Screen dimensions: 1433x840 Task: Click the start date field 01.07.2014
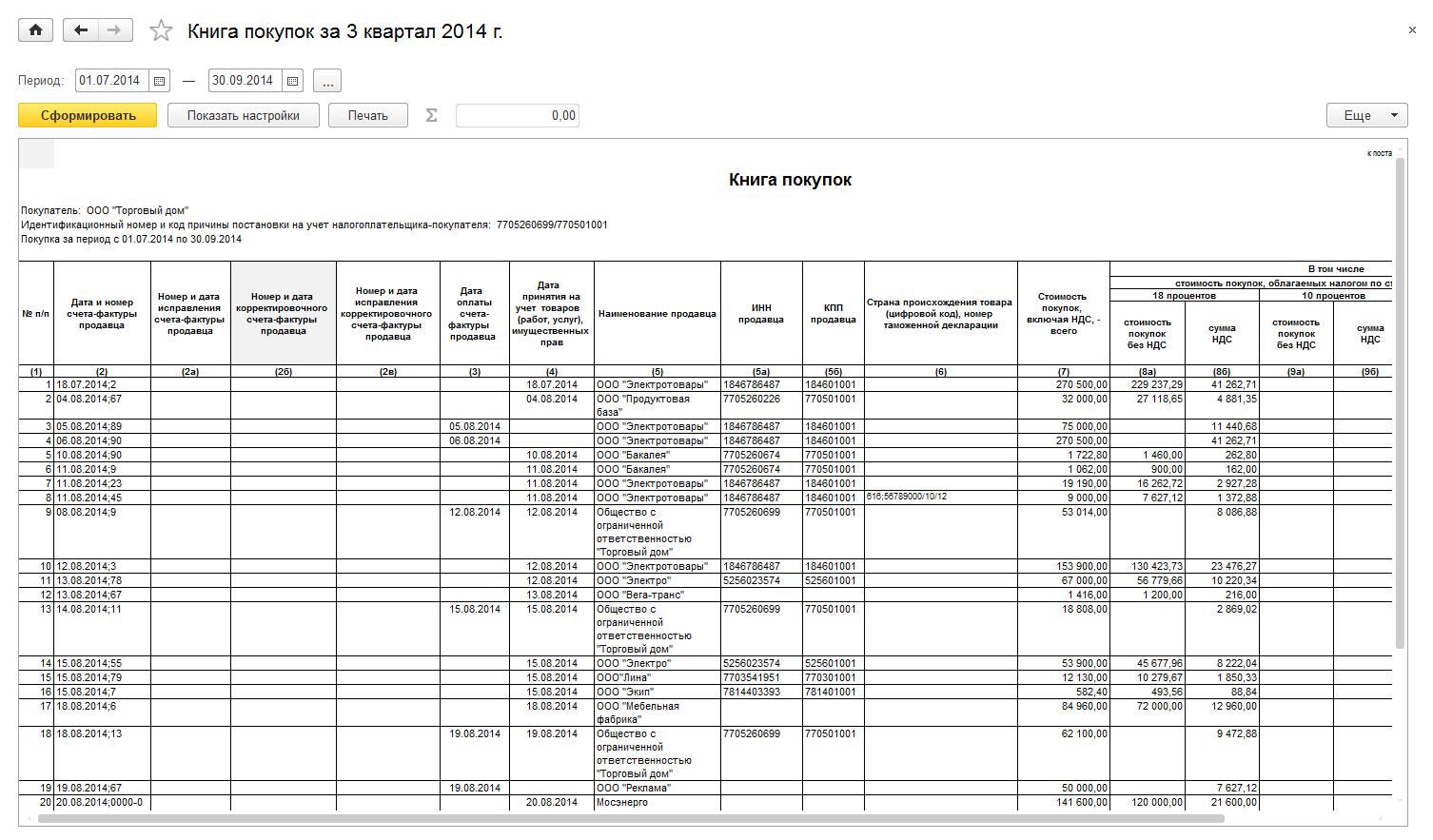pyautogui.click(x=111, y=81)
